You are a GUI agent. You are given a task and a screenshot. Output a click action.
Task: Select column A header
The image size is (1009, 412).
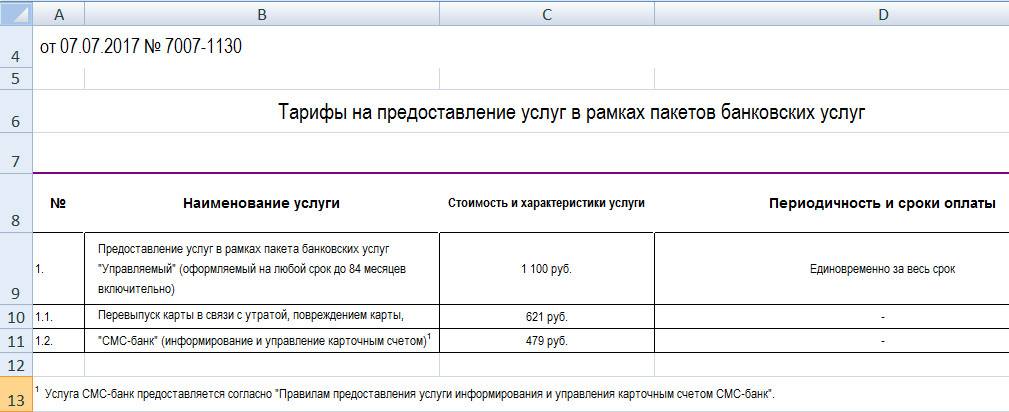(58, 13)
